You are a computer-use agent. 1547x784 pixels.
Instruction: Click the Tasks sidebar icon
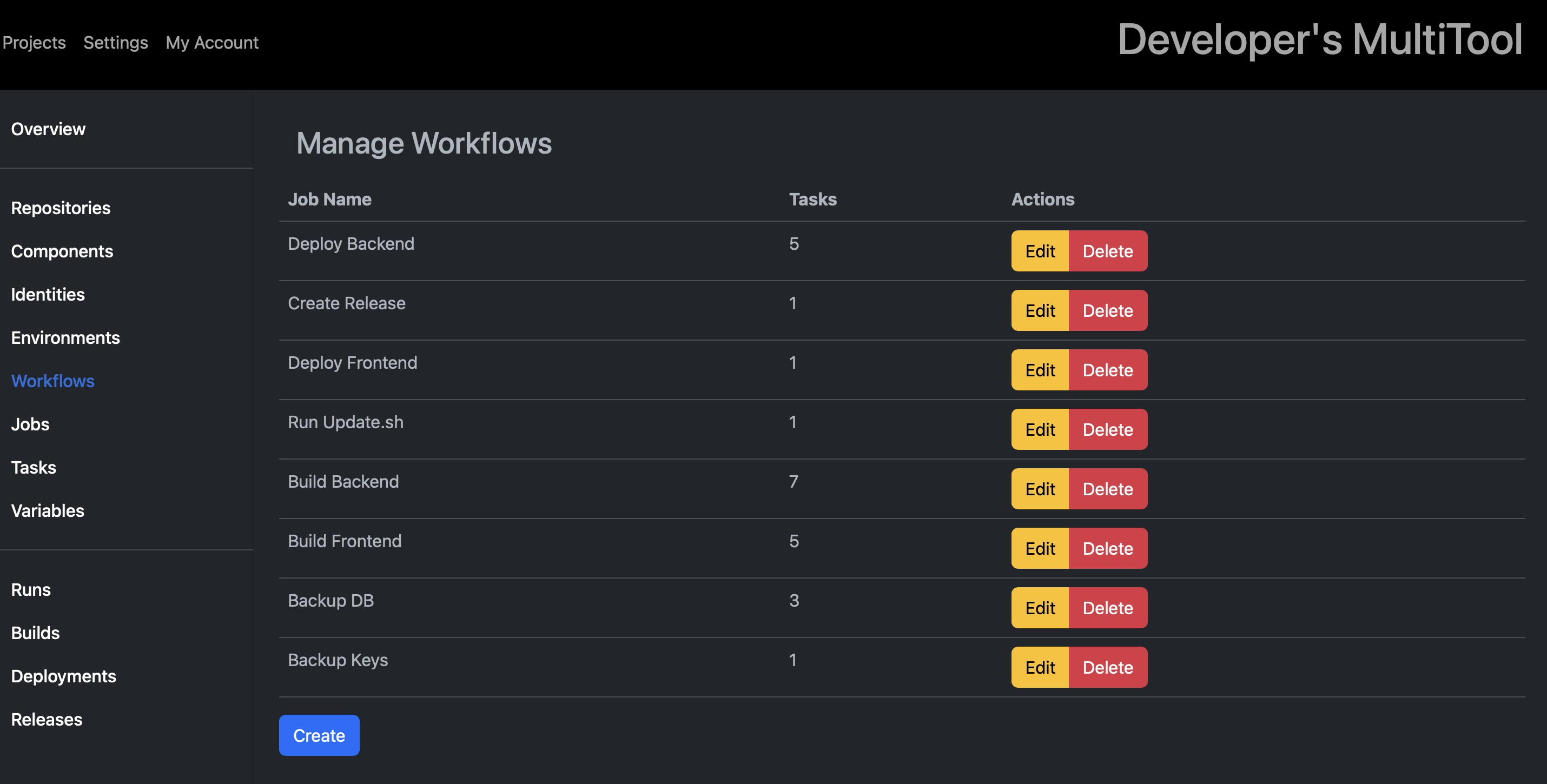point(33,467)
